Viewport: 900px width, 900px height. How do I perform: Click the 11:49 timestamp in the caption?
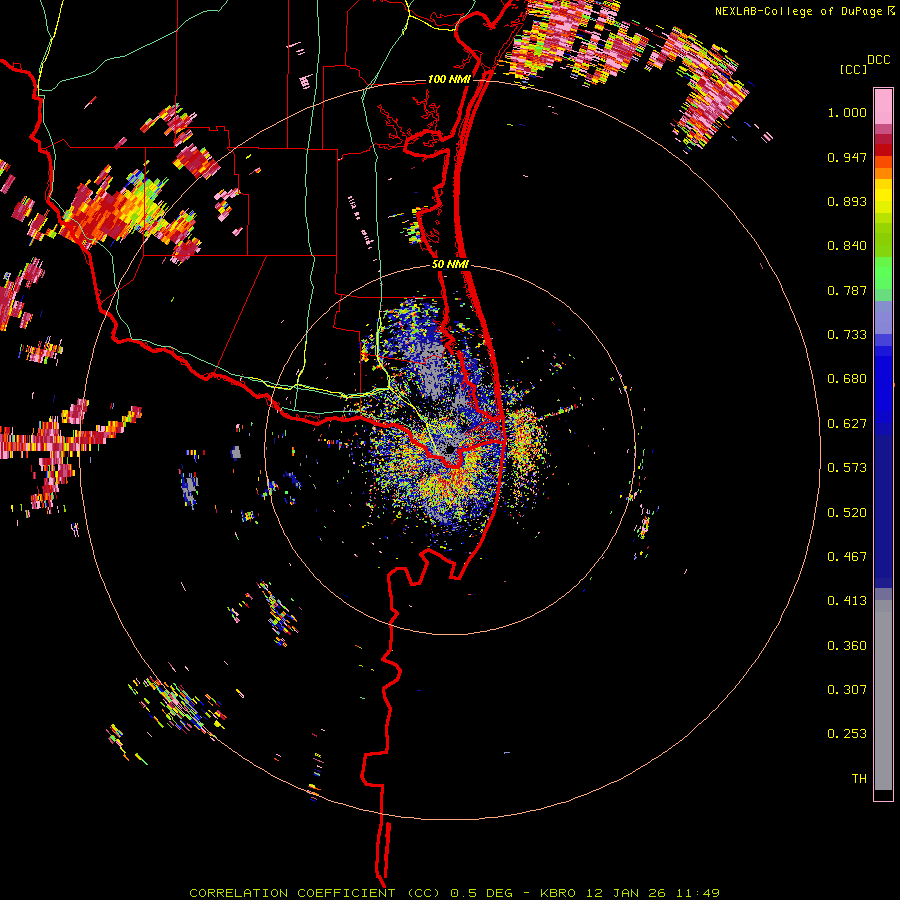tap(697, 893)
